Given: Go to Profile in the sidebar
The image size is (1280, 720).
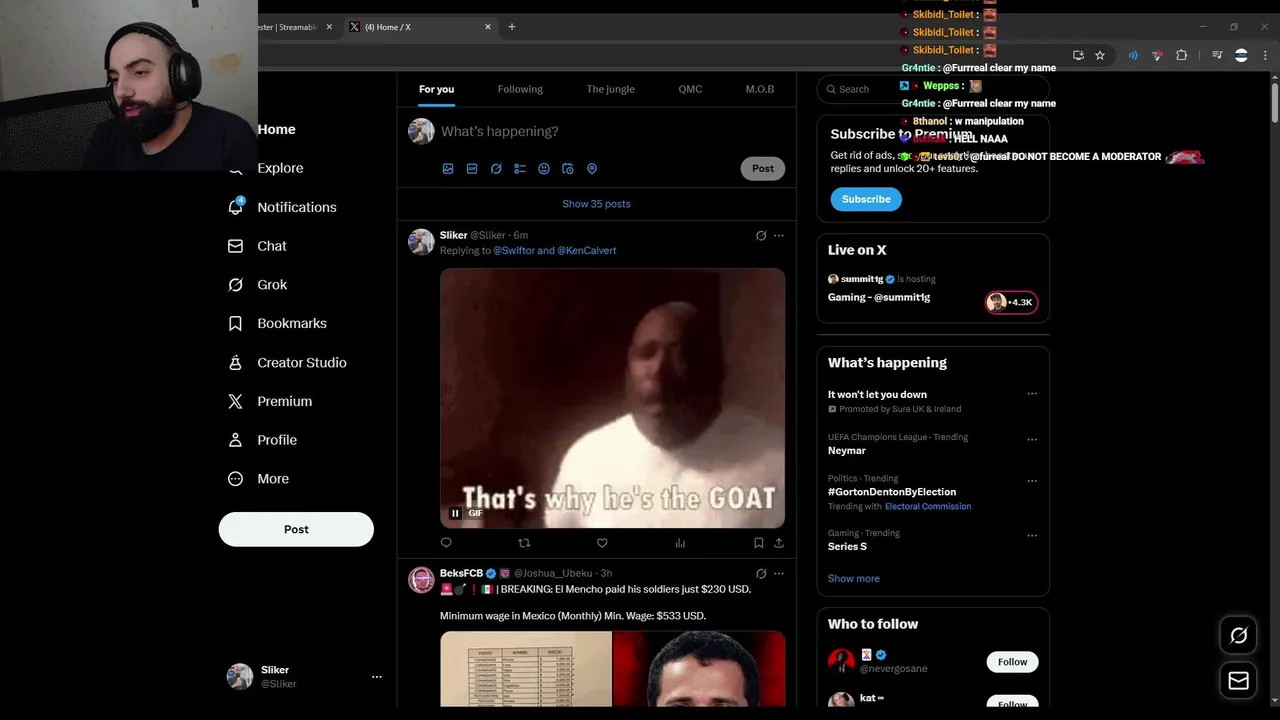Looking at the screenshot, I should (262, 440).
